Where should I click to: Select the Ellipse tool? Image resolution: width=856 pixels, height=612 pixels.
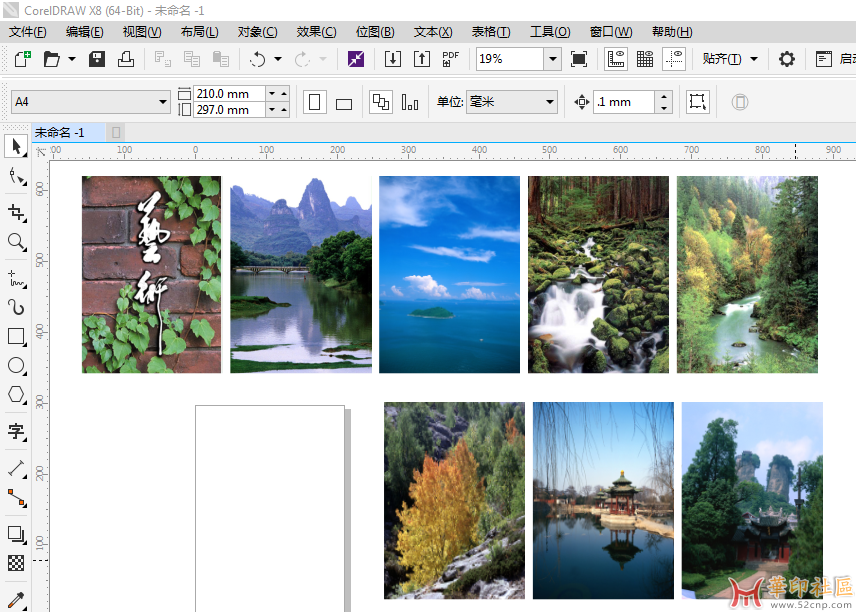tap(17, 366)
